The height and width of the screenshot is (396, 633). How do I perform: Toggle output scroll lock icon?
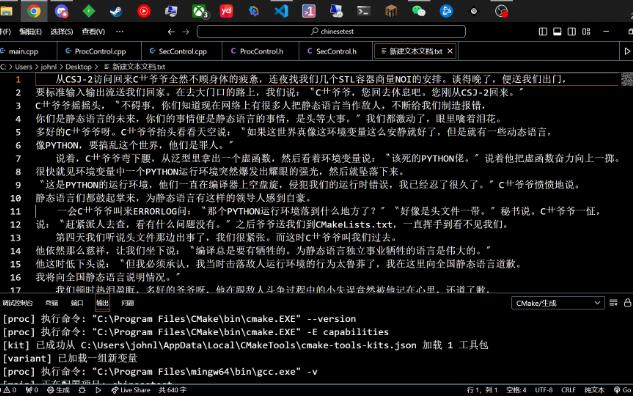627,303
